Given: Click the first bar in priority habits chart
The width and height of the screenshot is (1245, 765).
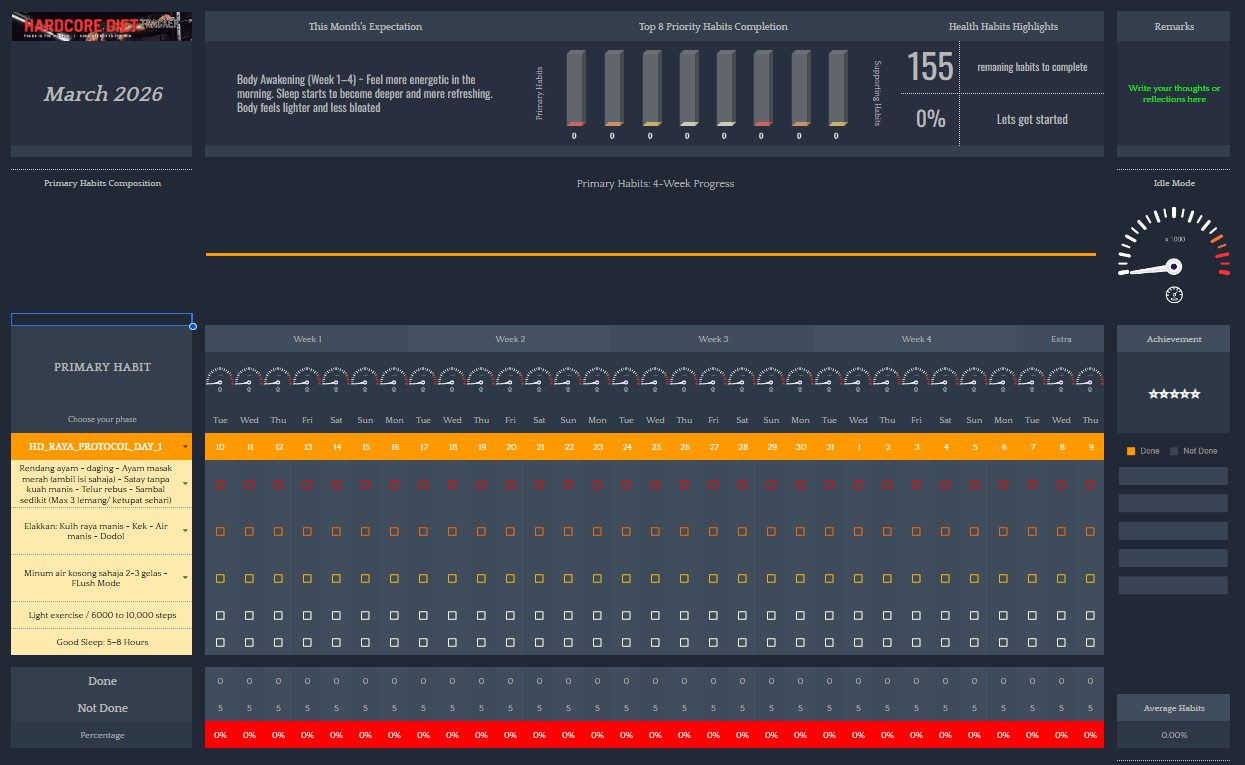Looking at the screenshot, I should [x=574, y=88].
